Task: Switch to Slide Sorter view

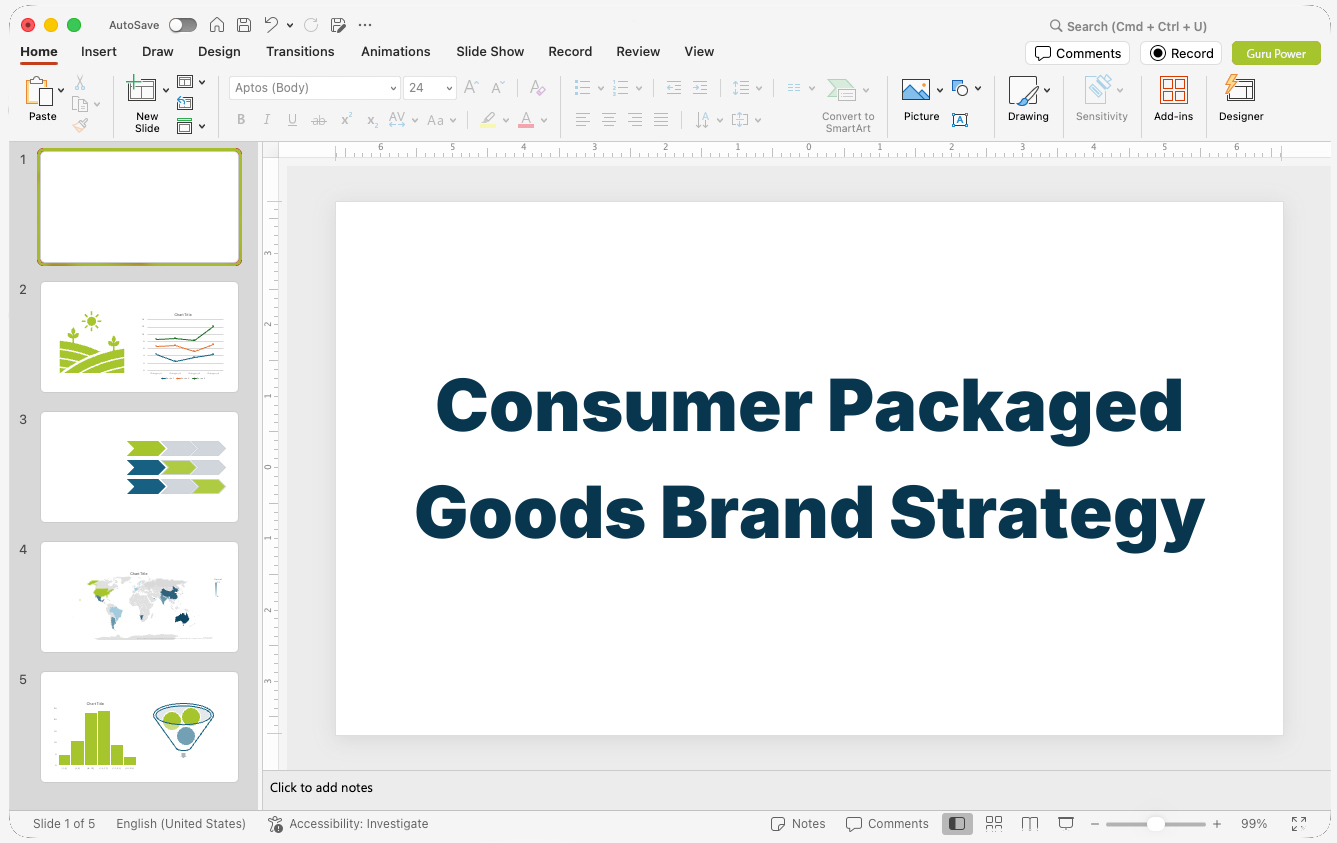Action: (x=994, y=824)
